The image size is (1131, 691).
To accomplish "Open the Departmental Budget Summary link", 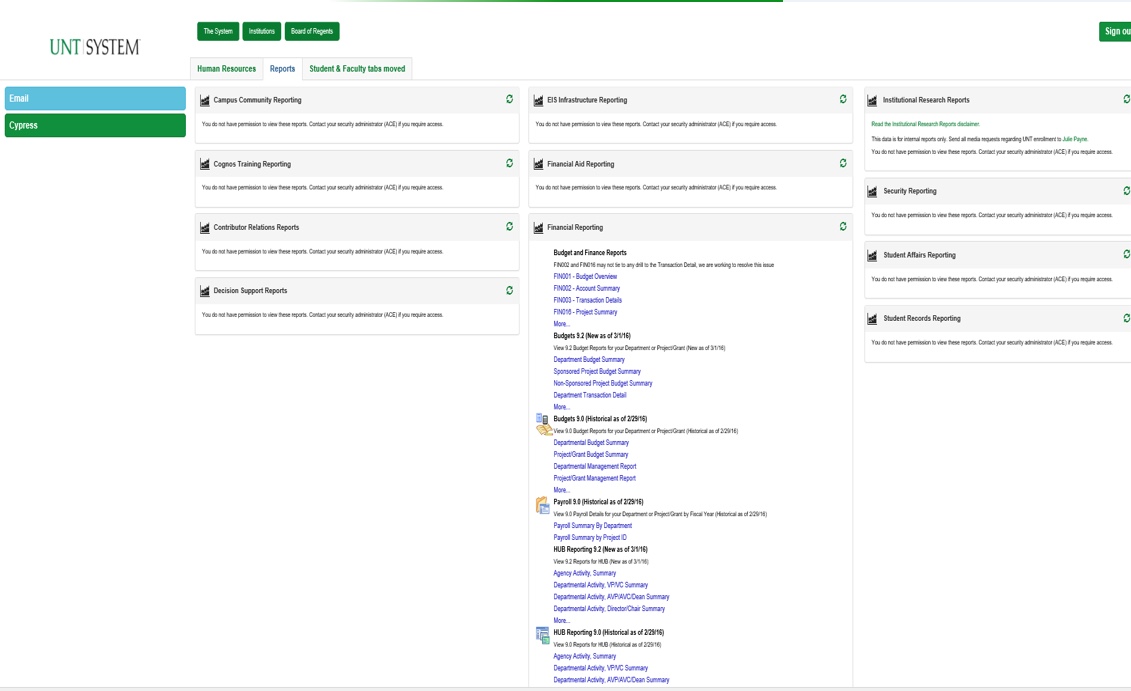I will 591,442.
